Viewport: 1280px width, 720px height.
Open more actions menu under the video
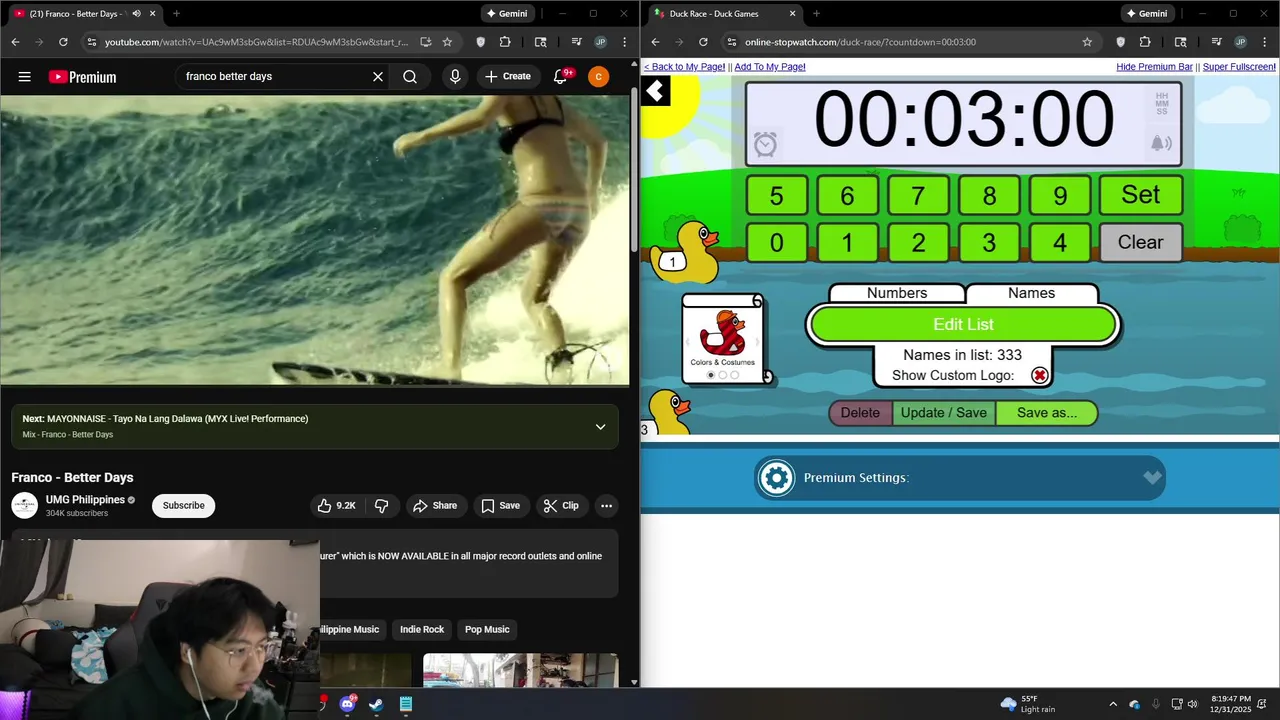click(x=606, y=506)
